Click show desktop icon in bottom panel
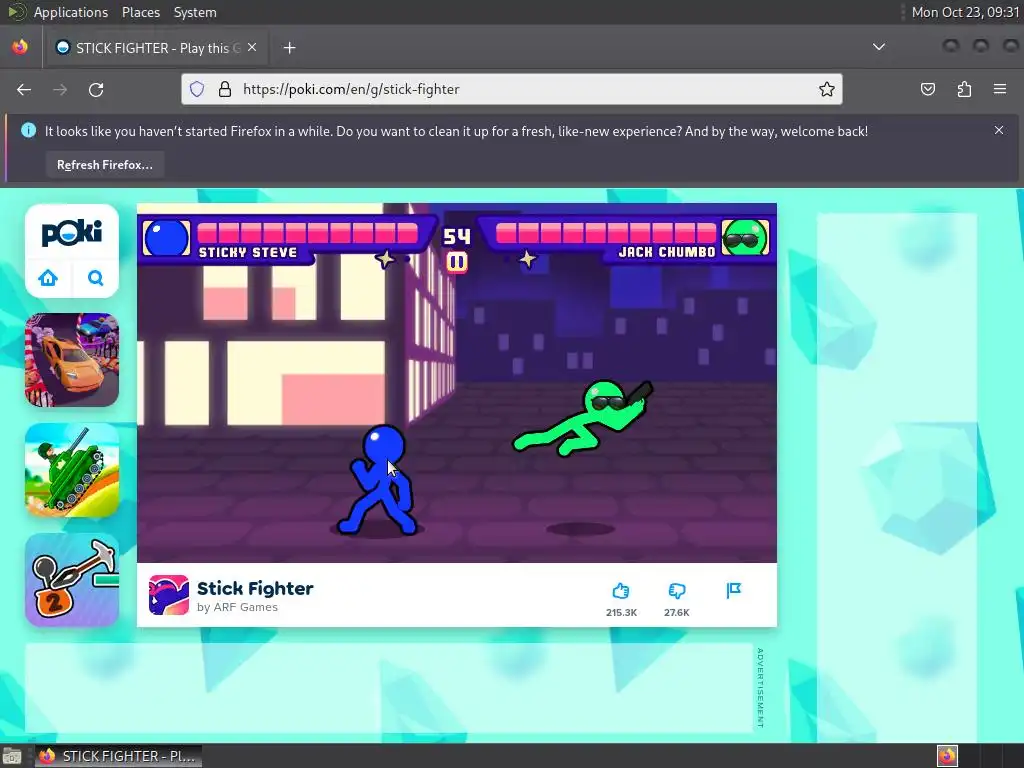This screenshot has height=768, width=1024. click(x=12, y=756)
